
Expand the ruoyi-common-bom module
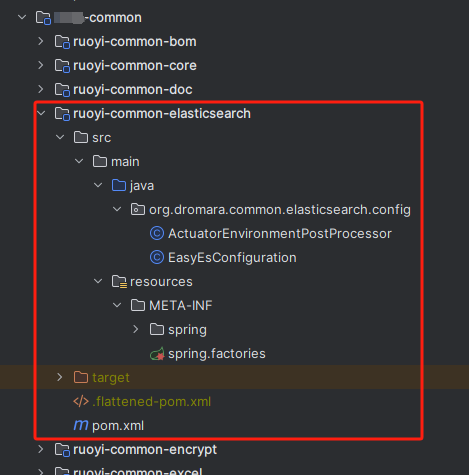(41, 41)
